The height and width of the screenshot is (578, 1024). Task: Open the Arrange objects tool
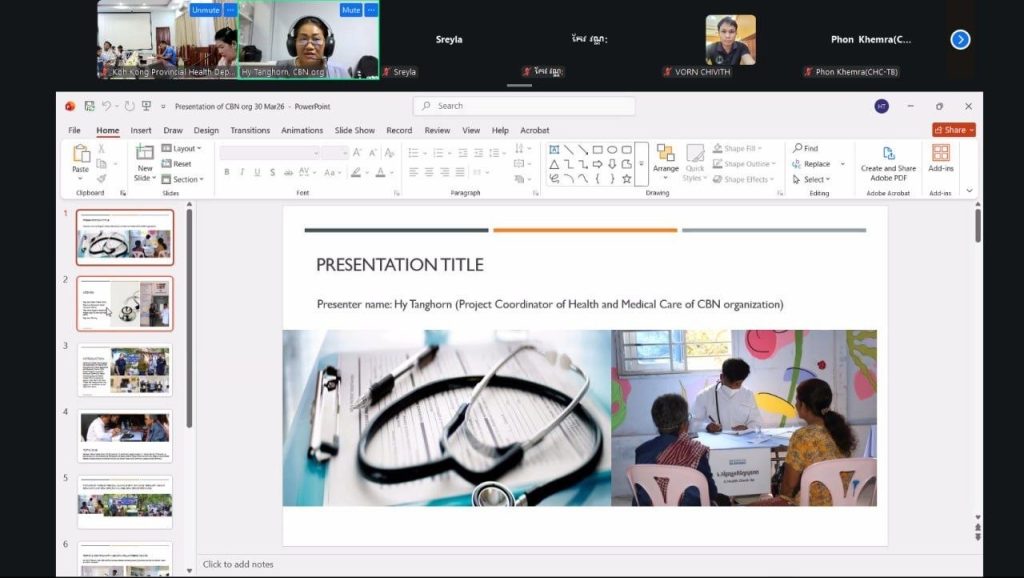pos(666,158)
